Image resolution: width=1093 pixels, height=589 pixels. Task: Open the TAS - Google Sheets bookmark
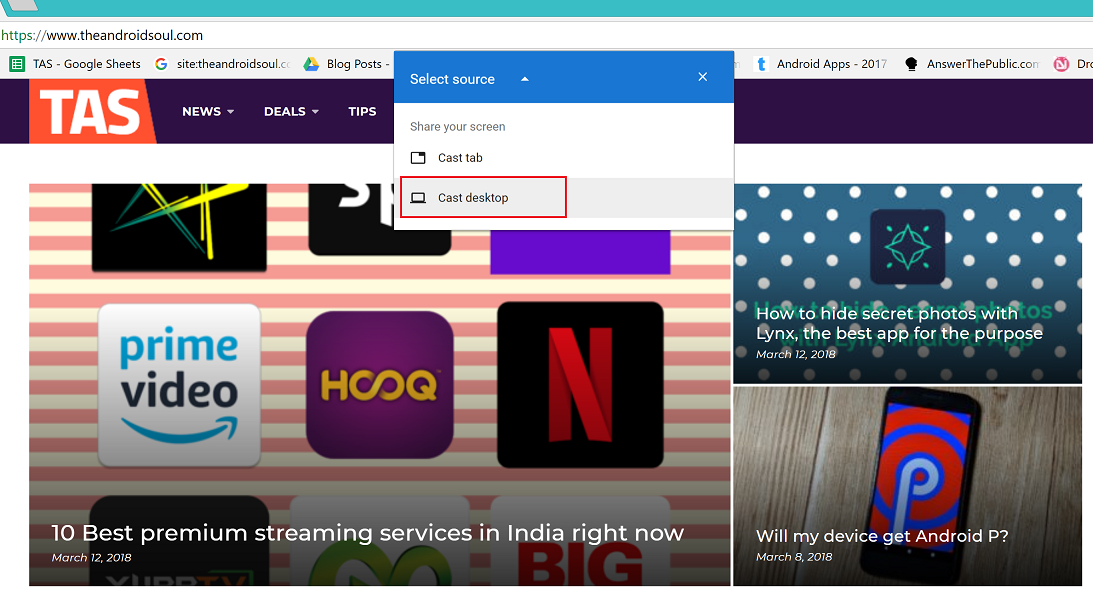pos(76,64)
